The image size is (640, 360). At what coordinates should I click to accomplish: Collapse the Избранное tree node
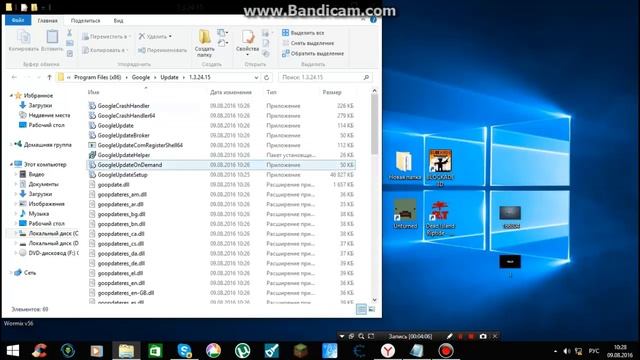click(11, 96)
